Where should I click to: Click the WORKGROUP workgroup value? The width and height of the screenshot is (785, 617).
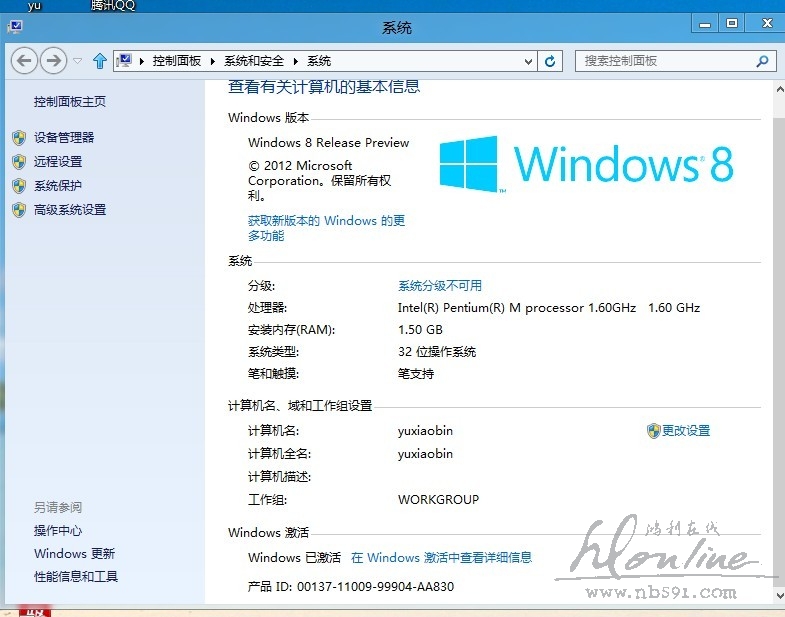pyautogui.click(x=438, y=499)
